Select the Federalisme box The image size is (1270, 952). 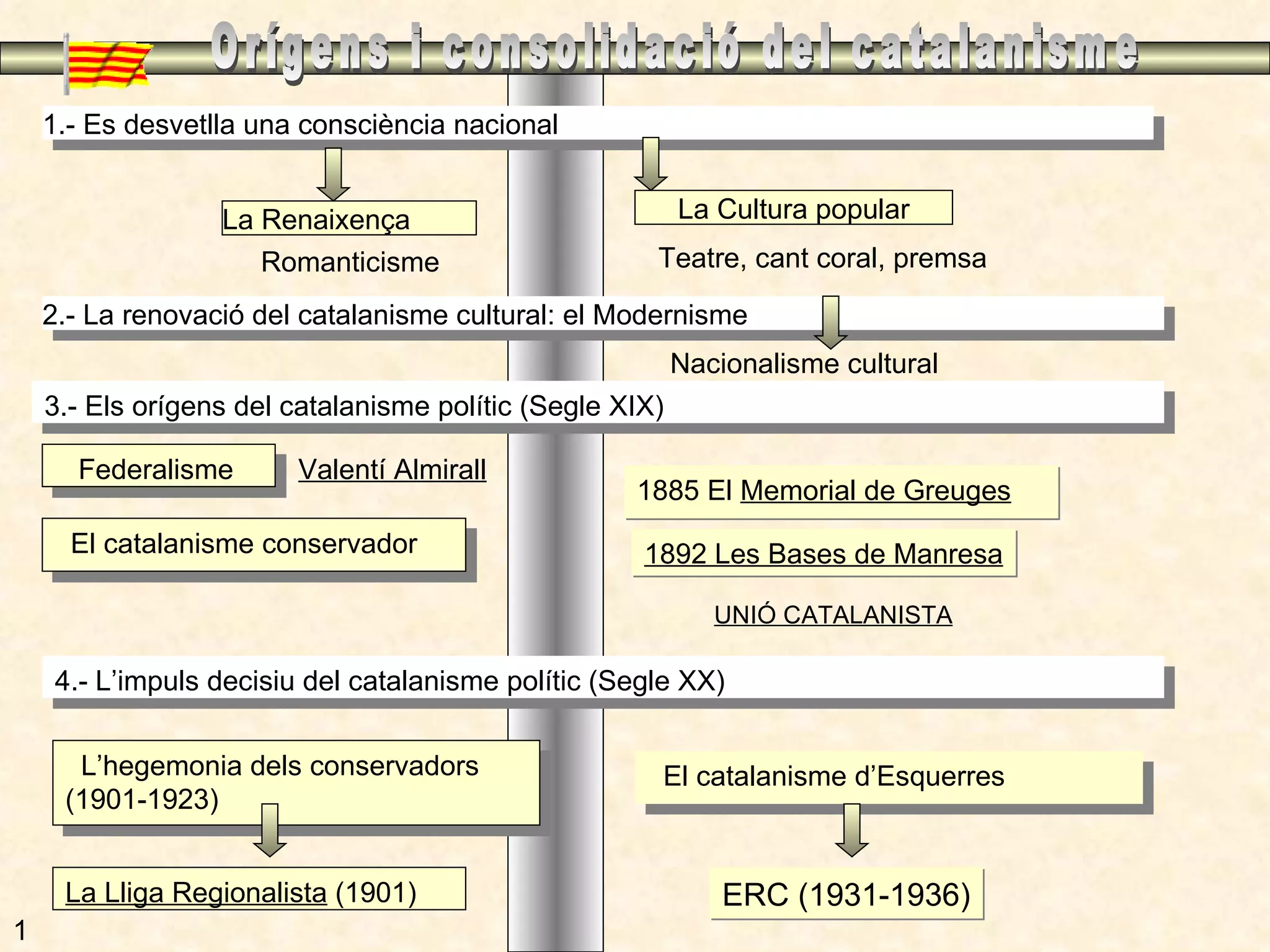pos(158,467)
